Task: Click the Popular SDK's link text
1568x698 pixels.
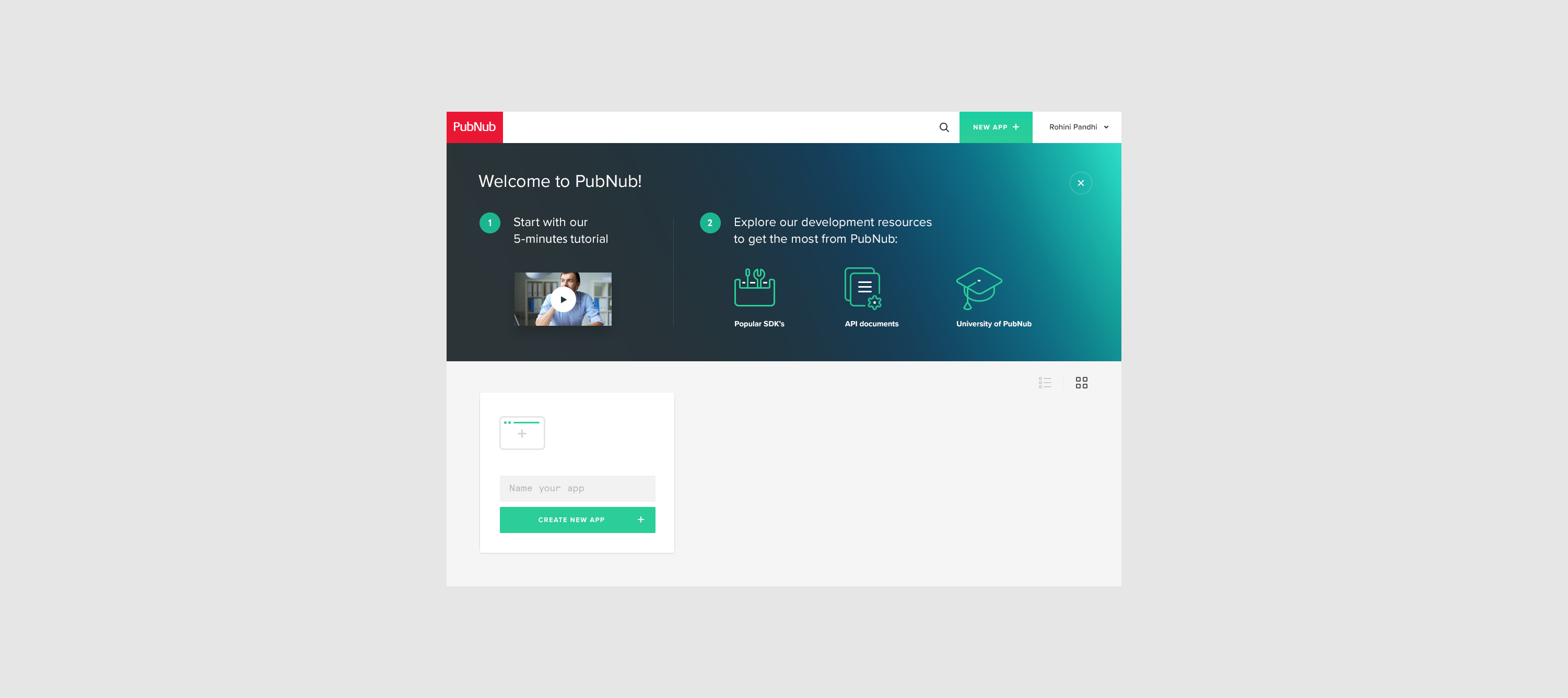Action: click(x=759, y=324)
